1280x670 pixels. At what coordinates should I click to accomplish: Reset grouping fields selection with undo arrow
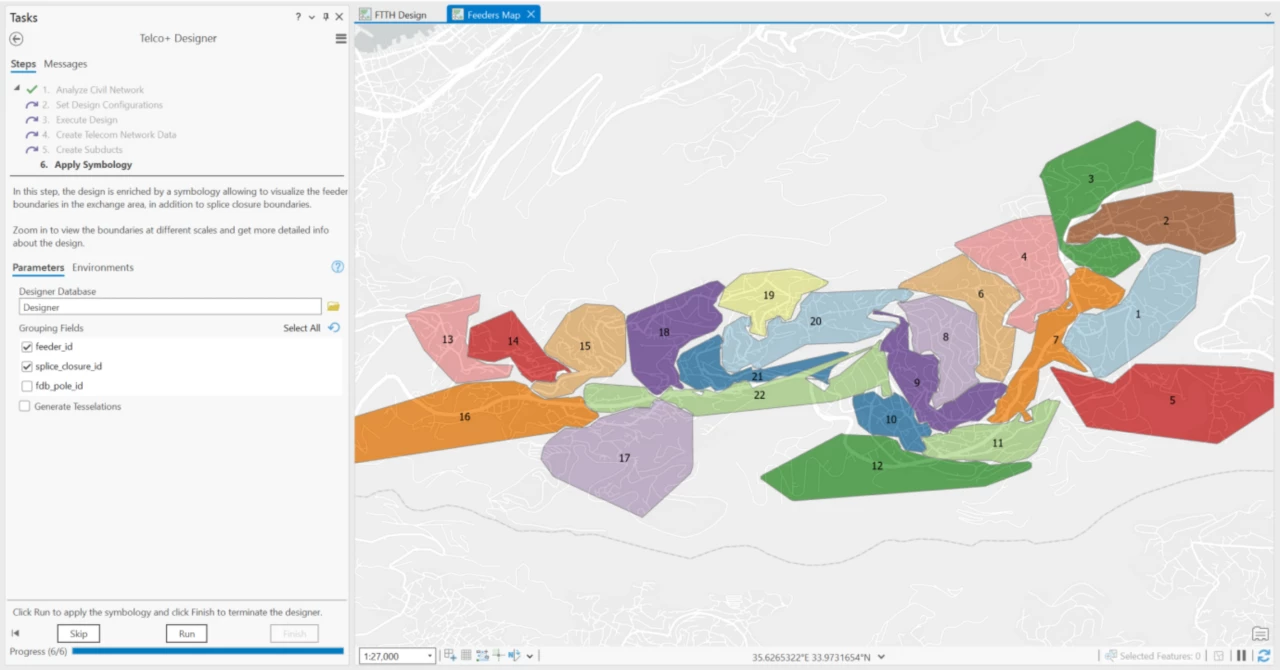[334, 328]
